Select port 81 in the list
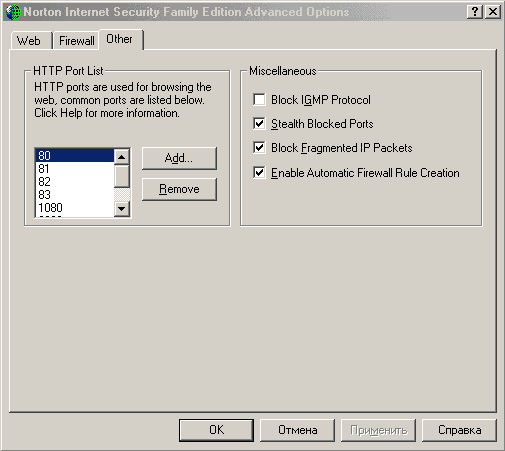505x451 pixels. tap(75, 169)
